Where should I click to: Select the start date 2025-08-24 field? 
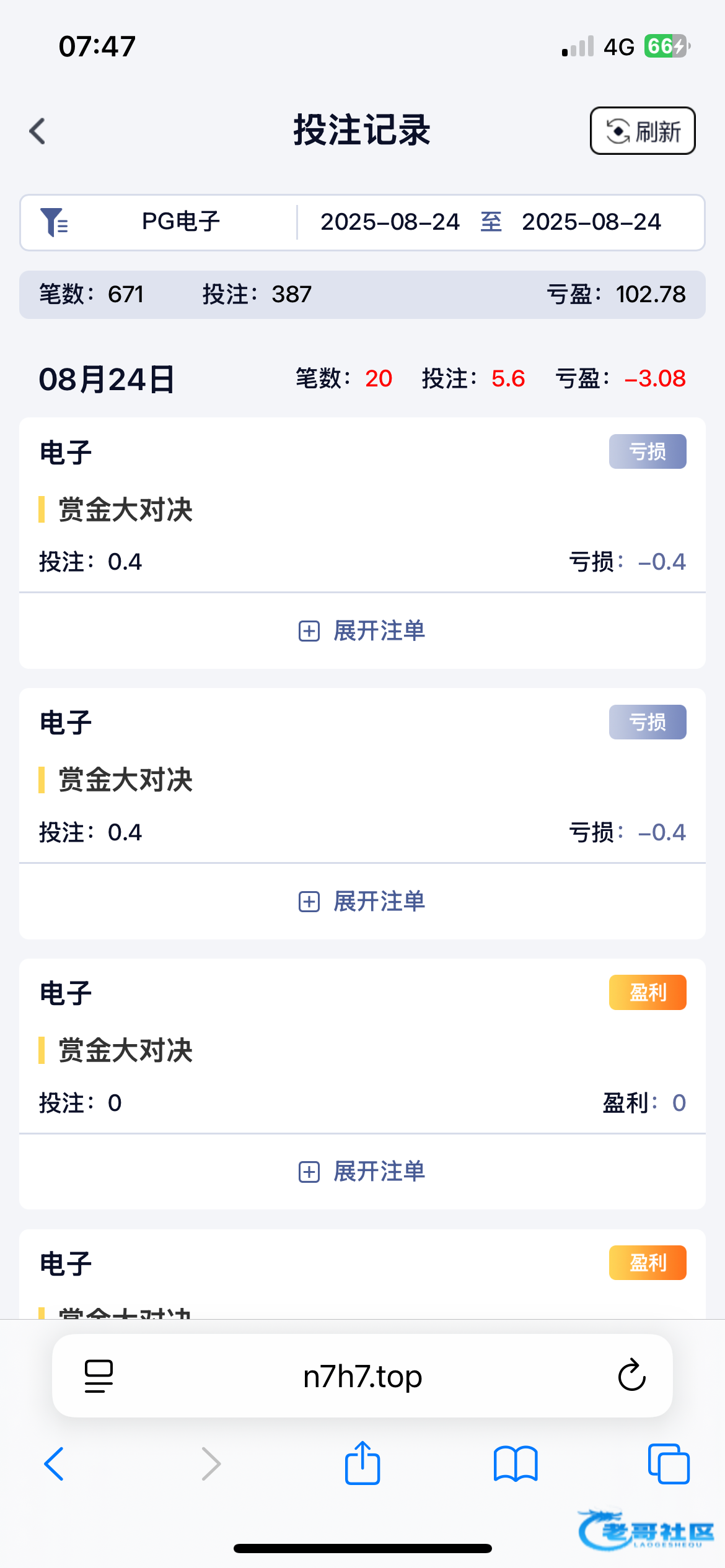tap(390, 222)
